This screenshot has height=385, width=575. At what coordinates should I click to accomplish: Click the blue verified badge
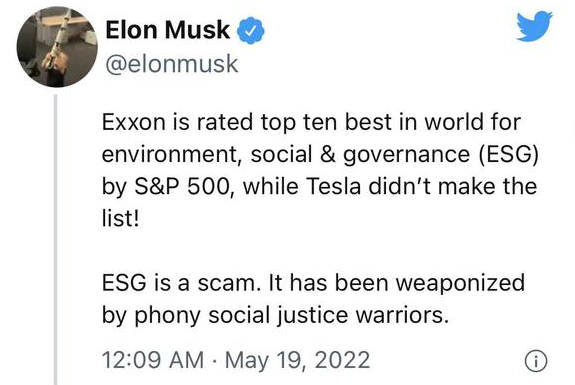(251, 30)
